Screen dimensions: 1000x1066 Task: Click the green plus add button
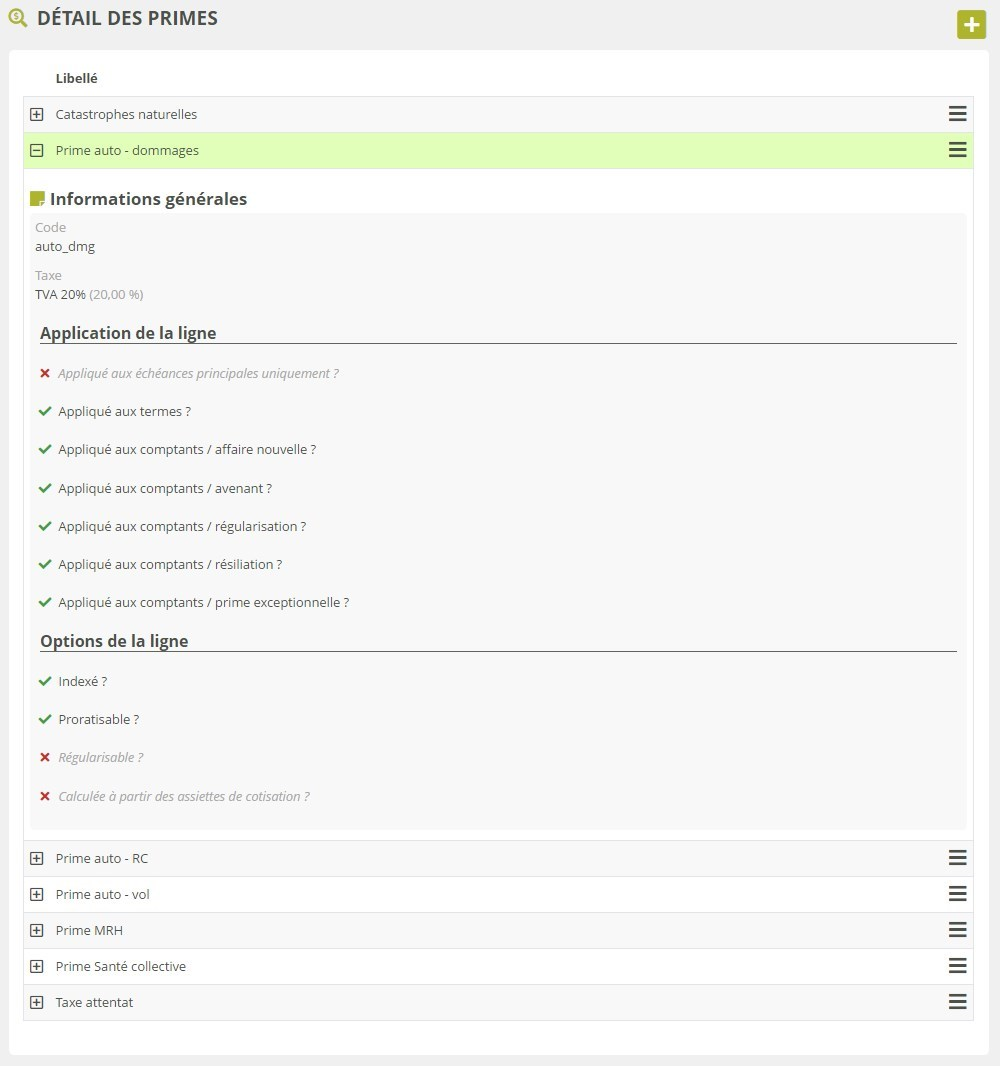pyautogui.click(x=971, y=25)
